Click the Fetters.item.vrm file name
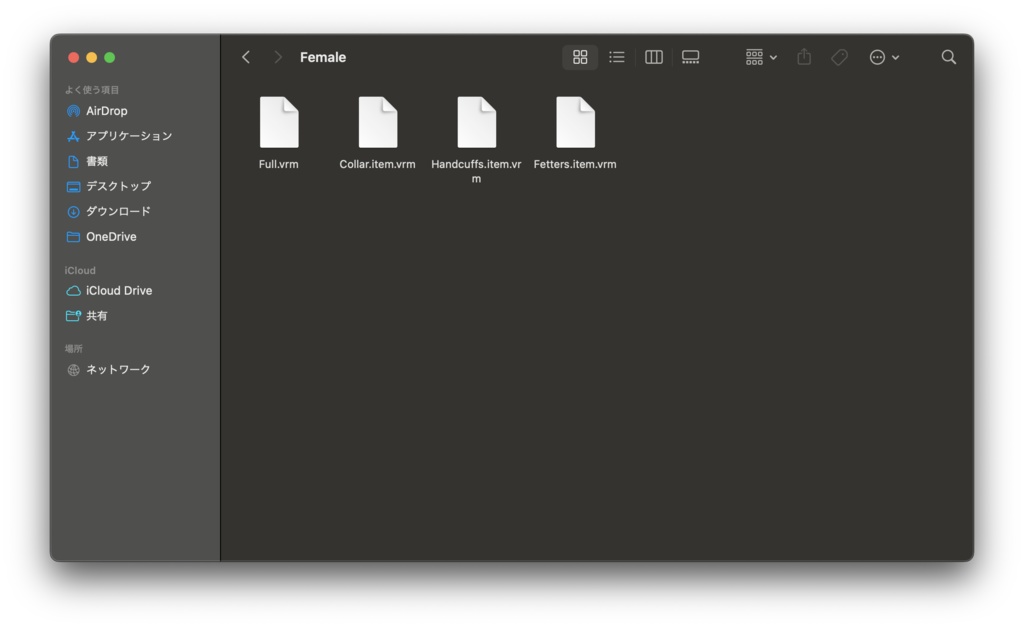The image size is (1024, 628). (x=575, y=165)
